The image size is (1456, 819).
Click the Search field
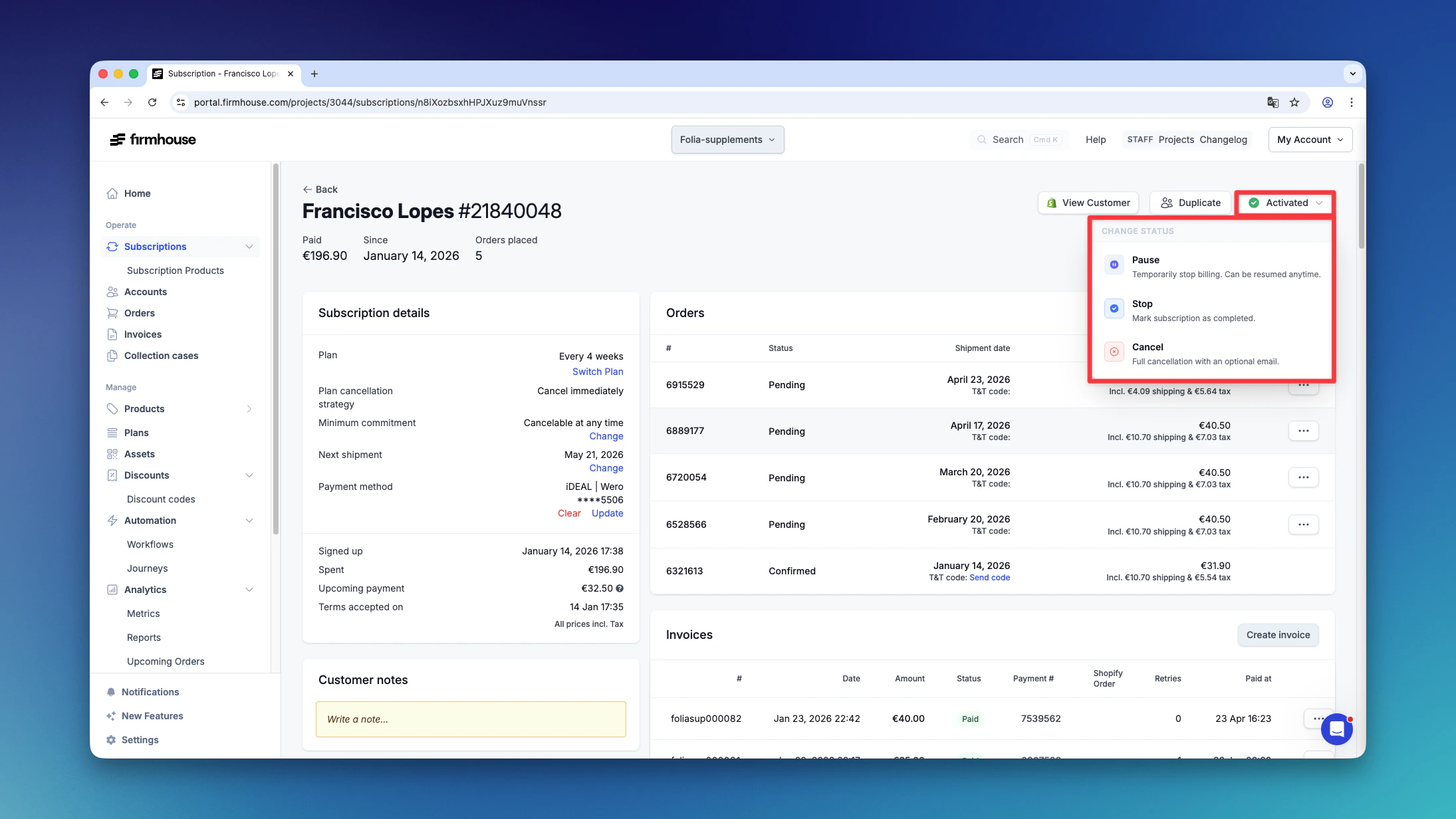click(x=1019, y=140)
